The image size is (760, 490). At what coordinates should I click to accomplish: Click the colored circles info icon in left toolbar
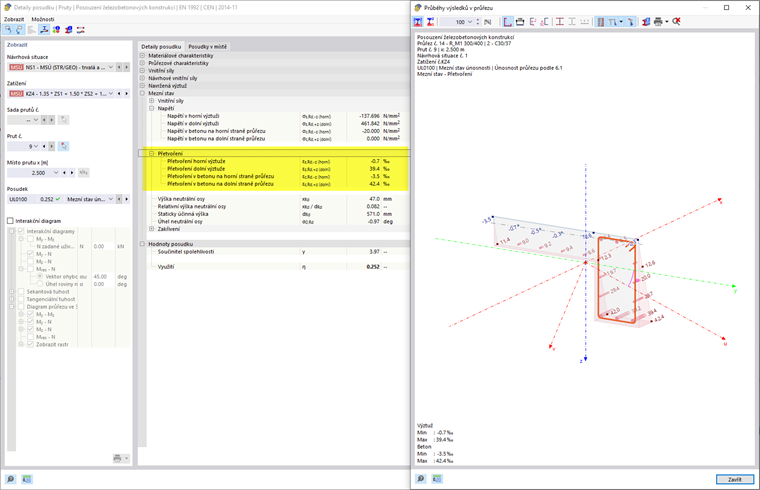click(x=56, y=30)
